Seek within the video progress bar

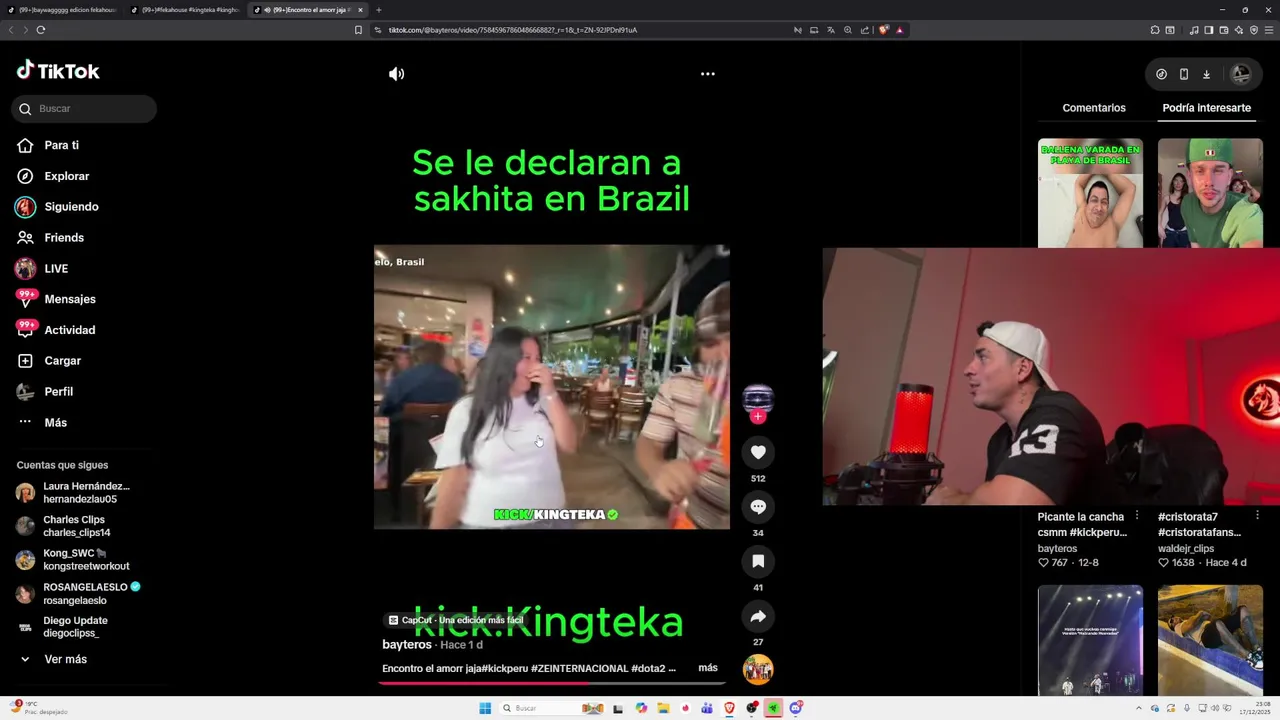[x=551, y=684]
